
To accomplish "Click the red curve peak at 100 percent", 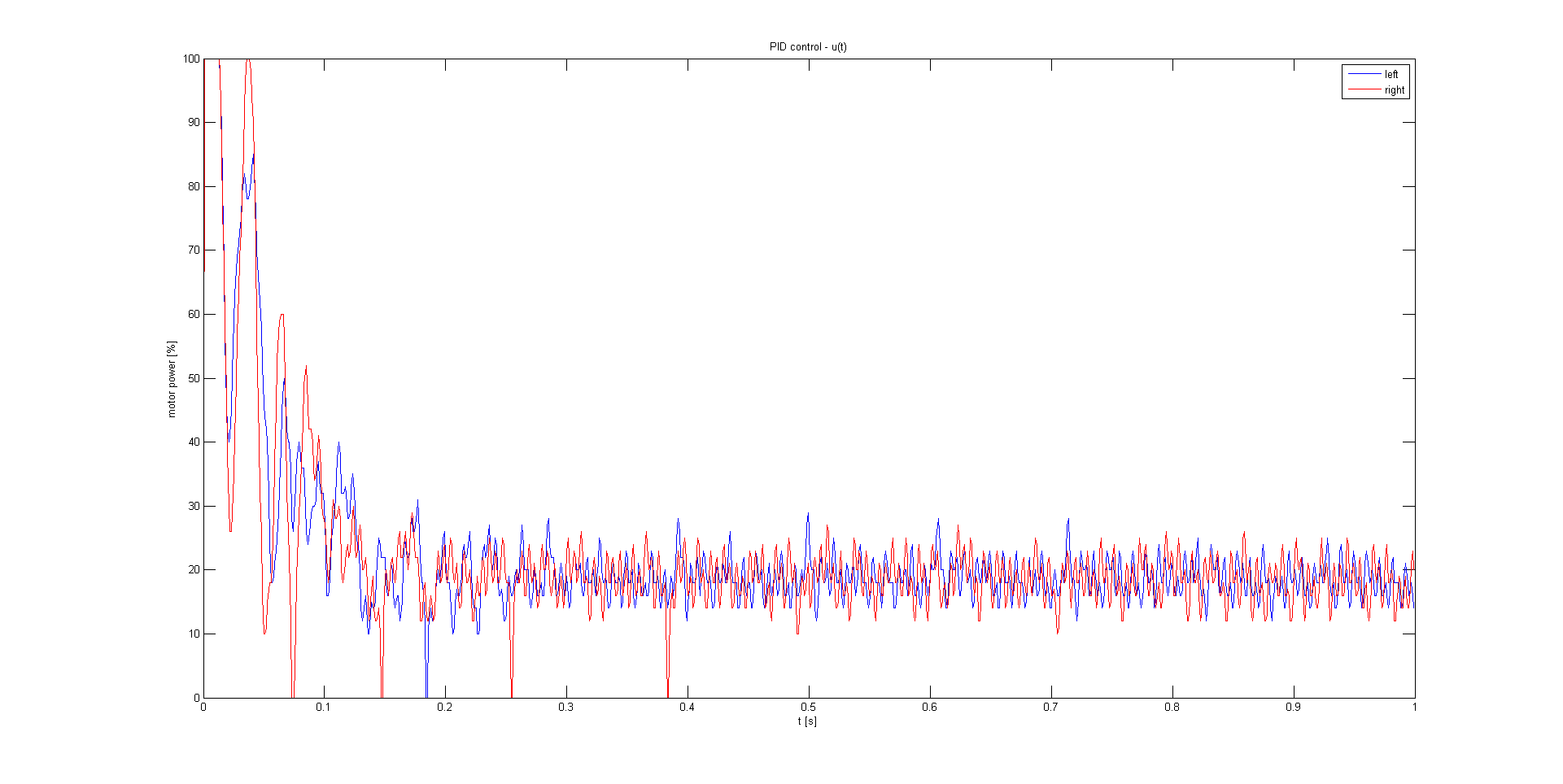I will [x=248, y=60].
